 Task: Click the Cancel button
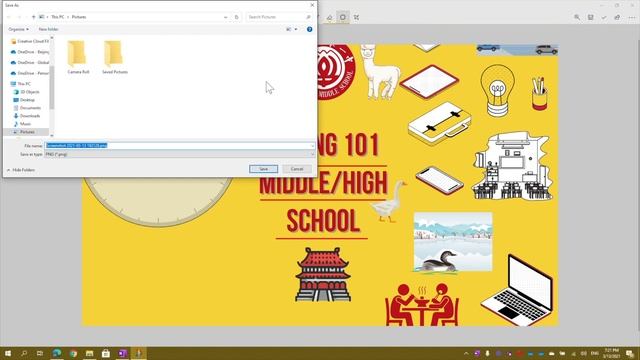[x=297, y=169]
